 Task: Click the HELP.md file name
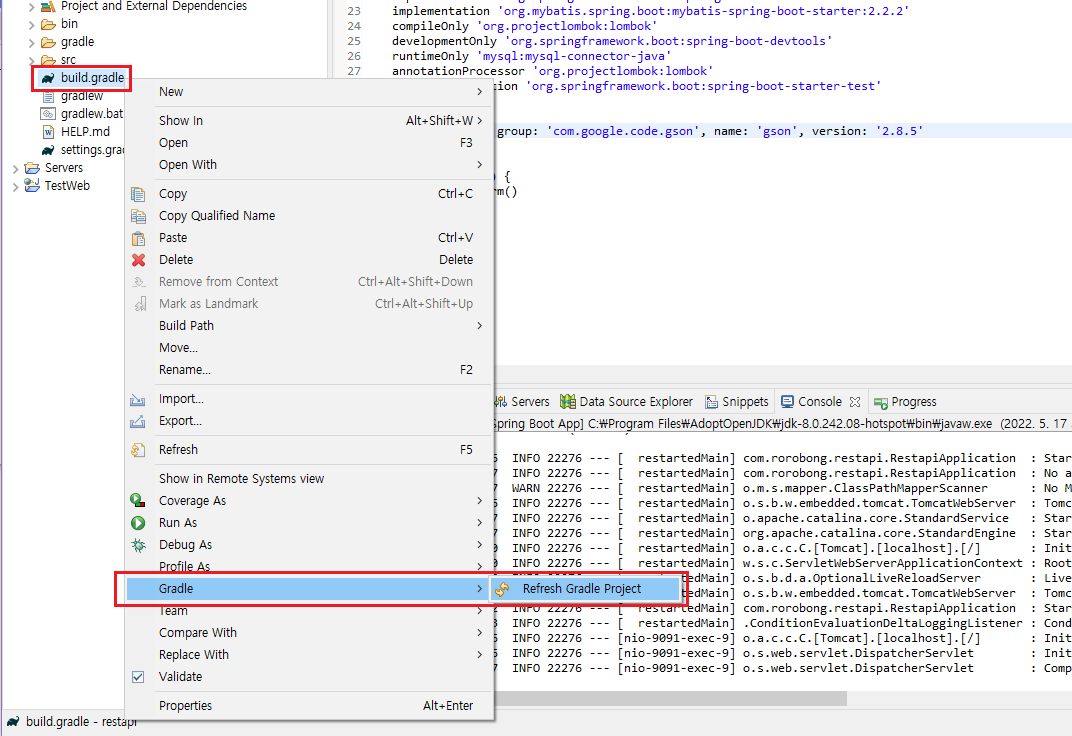click(x=85, y=132)
